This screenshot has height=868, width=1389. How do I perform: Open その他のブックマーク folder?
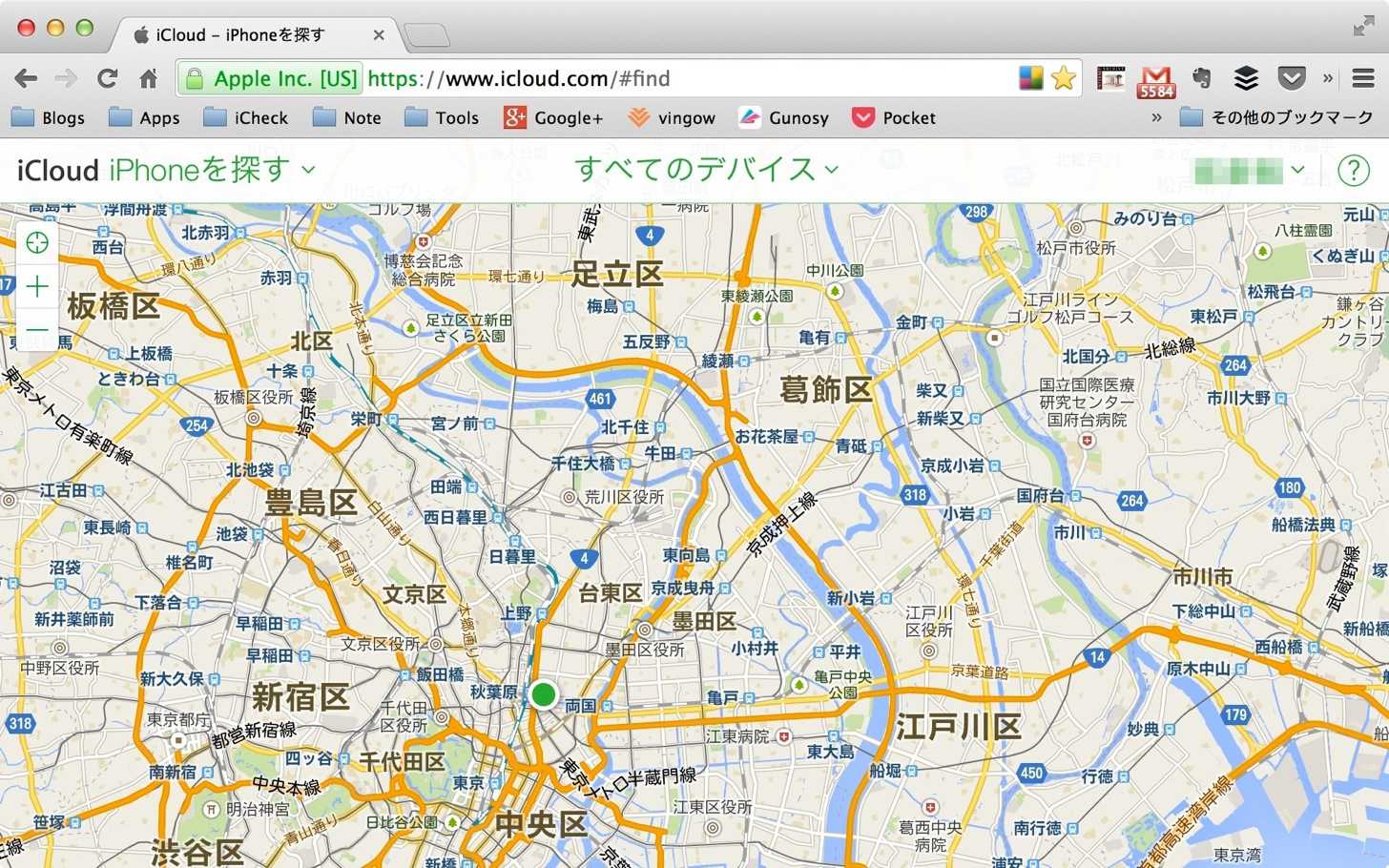coord(1276,117)
